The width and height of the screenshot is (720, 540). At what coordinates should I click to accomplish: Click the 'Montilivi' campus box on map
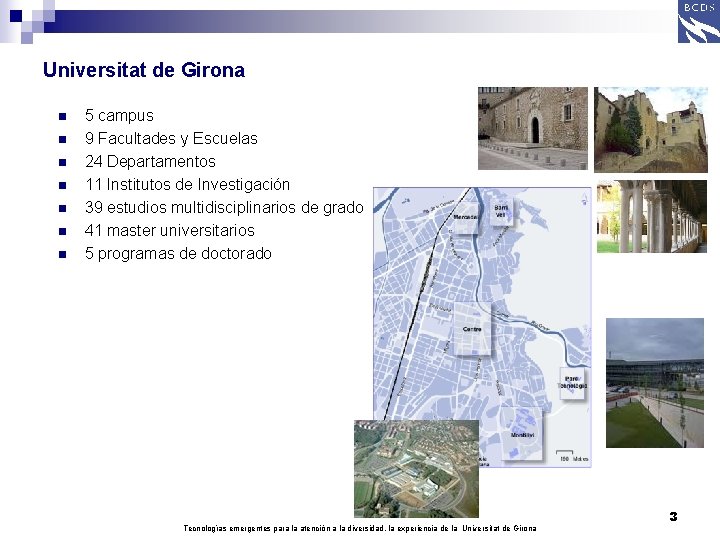(522, 434)
